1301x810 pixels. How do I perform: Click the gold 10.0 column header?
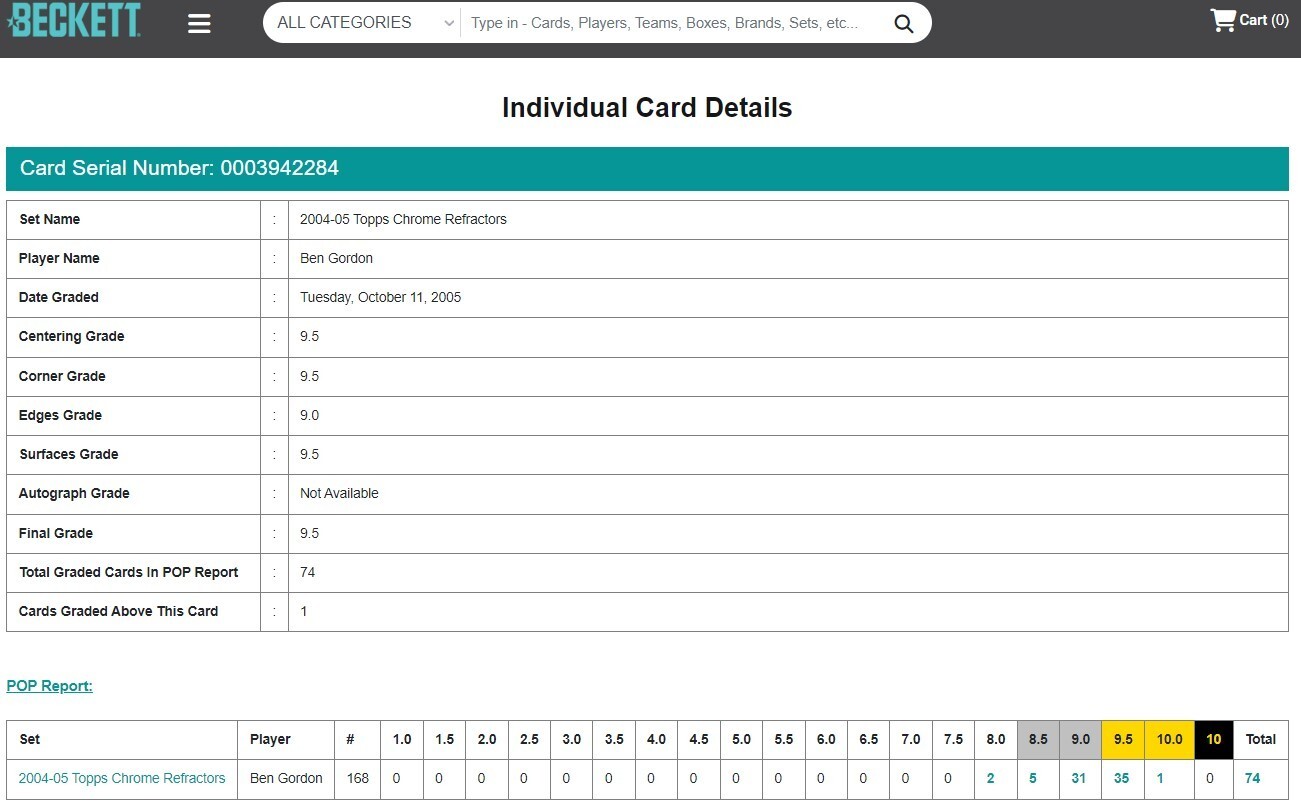click(1169, 739)
